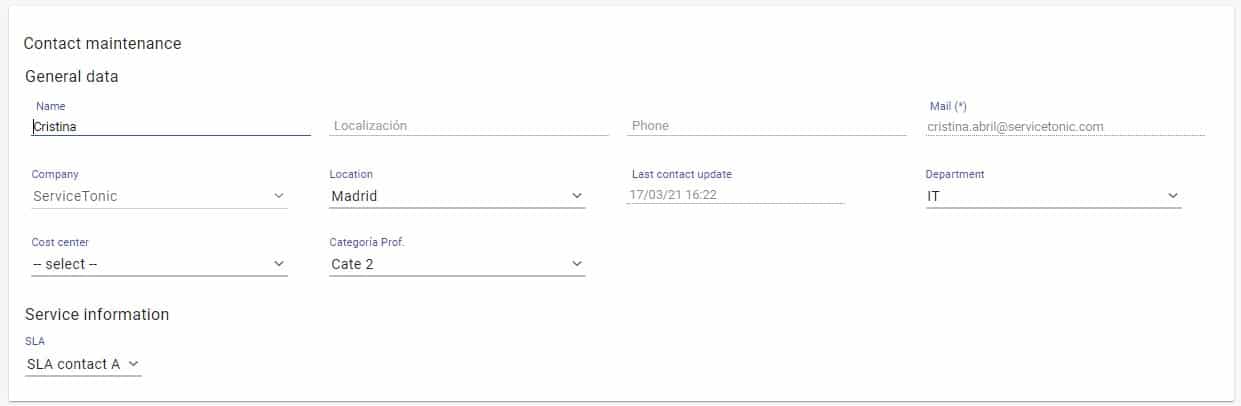The image size is (1241, 406).
Task: Click the chevron arrow of Company field
Action: [x=279, y=196]
